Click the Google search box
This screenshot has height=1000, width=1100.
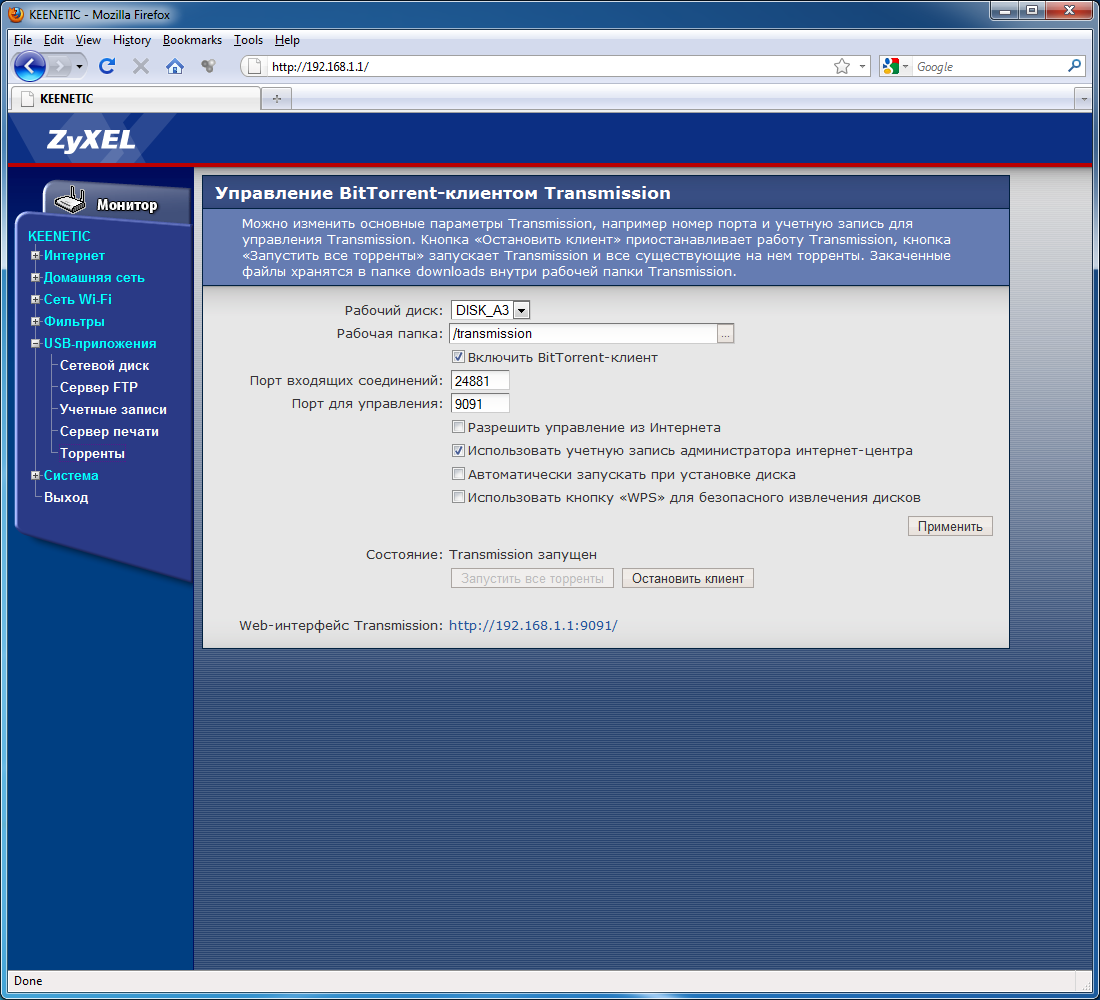989,67
